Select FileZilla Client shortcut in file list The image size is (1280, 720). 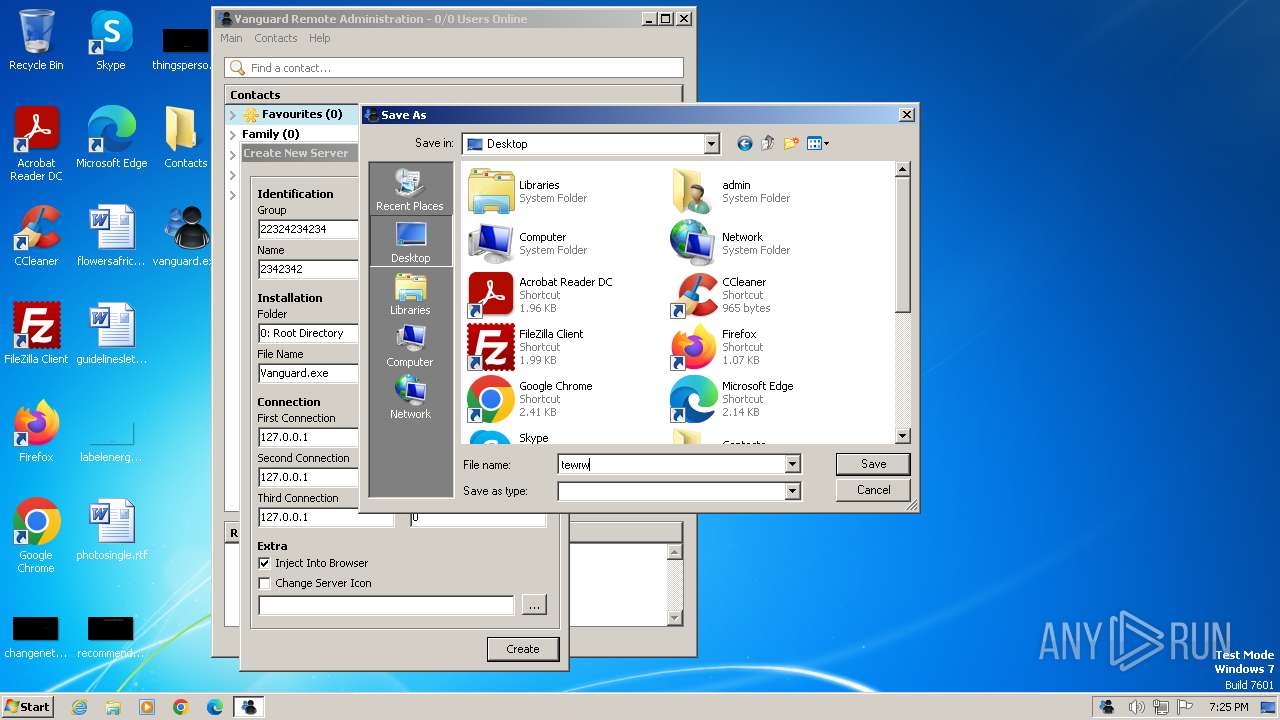tap(527, 347)
